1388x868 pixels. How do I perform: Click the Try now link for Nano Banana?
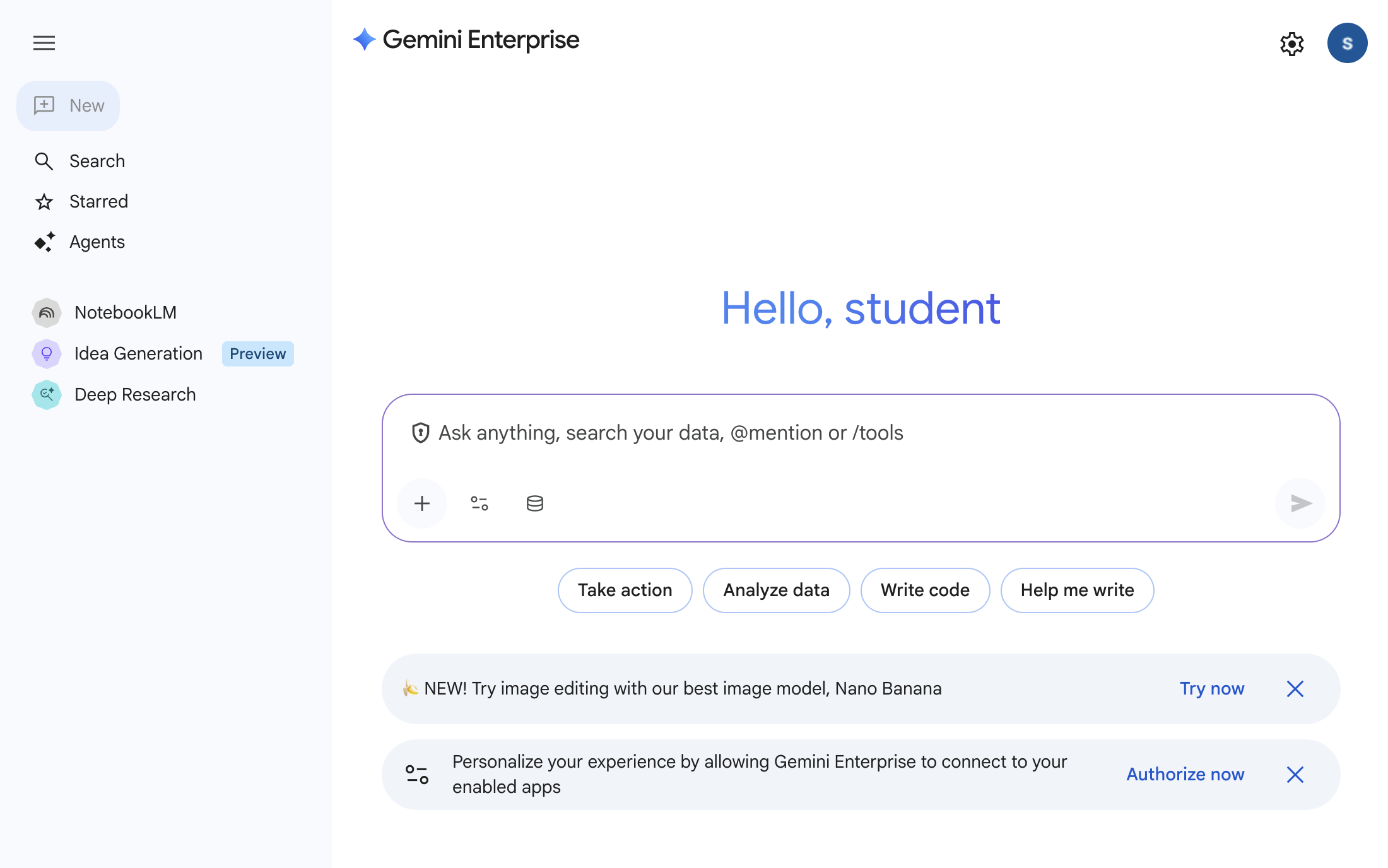coord(1212,689)
